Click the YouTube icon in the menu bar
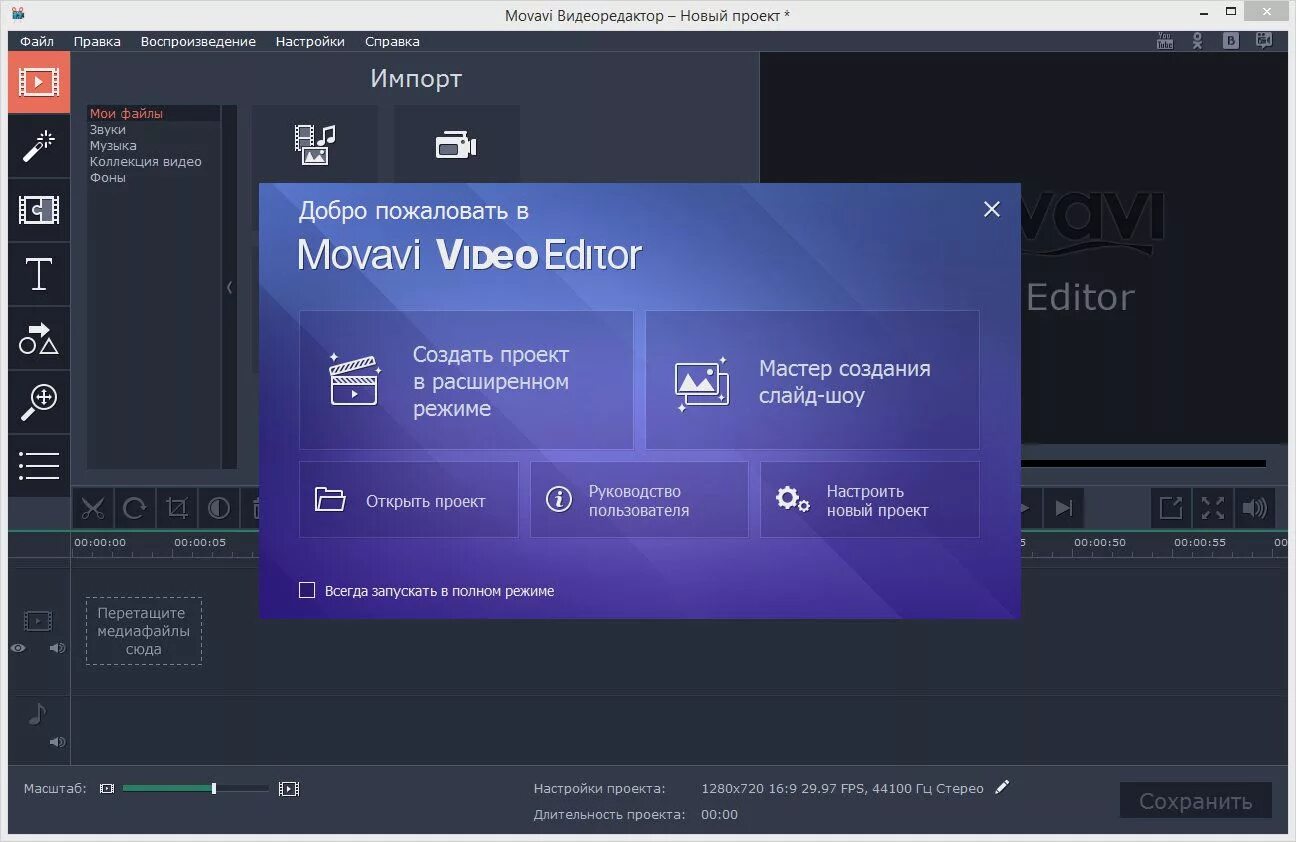 click(x=1165, y=41)
